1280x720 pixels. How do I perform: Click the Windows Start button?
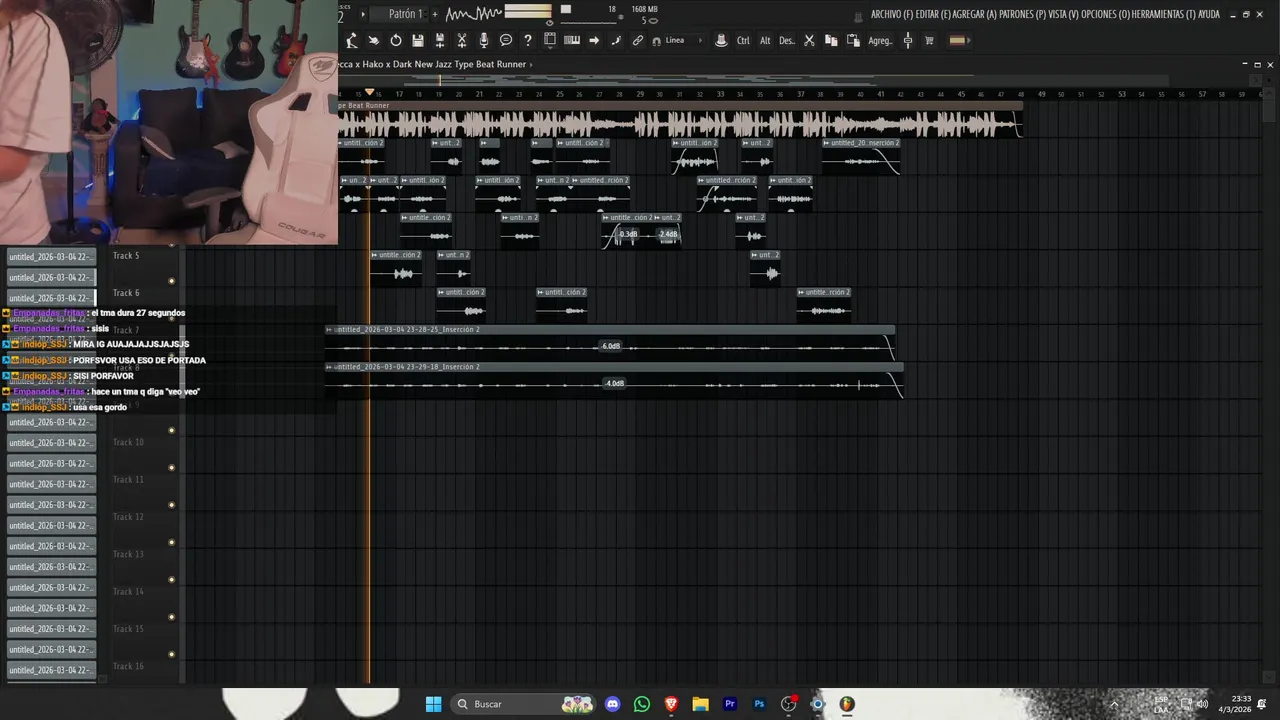(x=433, y=704)
